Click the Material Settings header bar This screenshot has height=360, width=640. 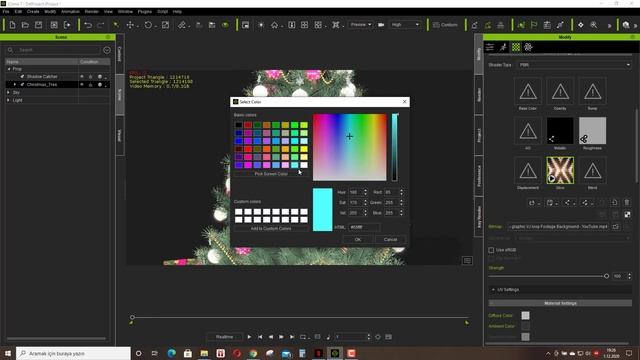coord(560,303)
